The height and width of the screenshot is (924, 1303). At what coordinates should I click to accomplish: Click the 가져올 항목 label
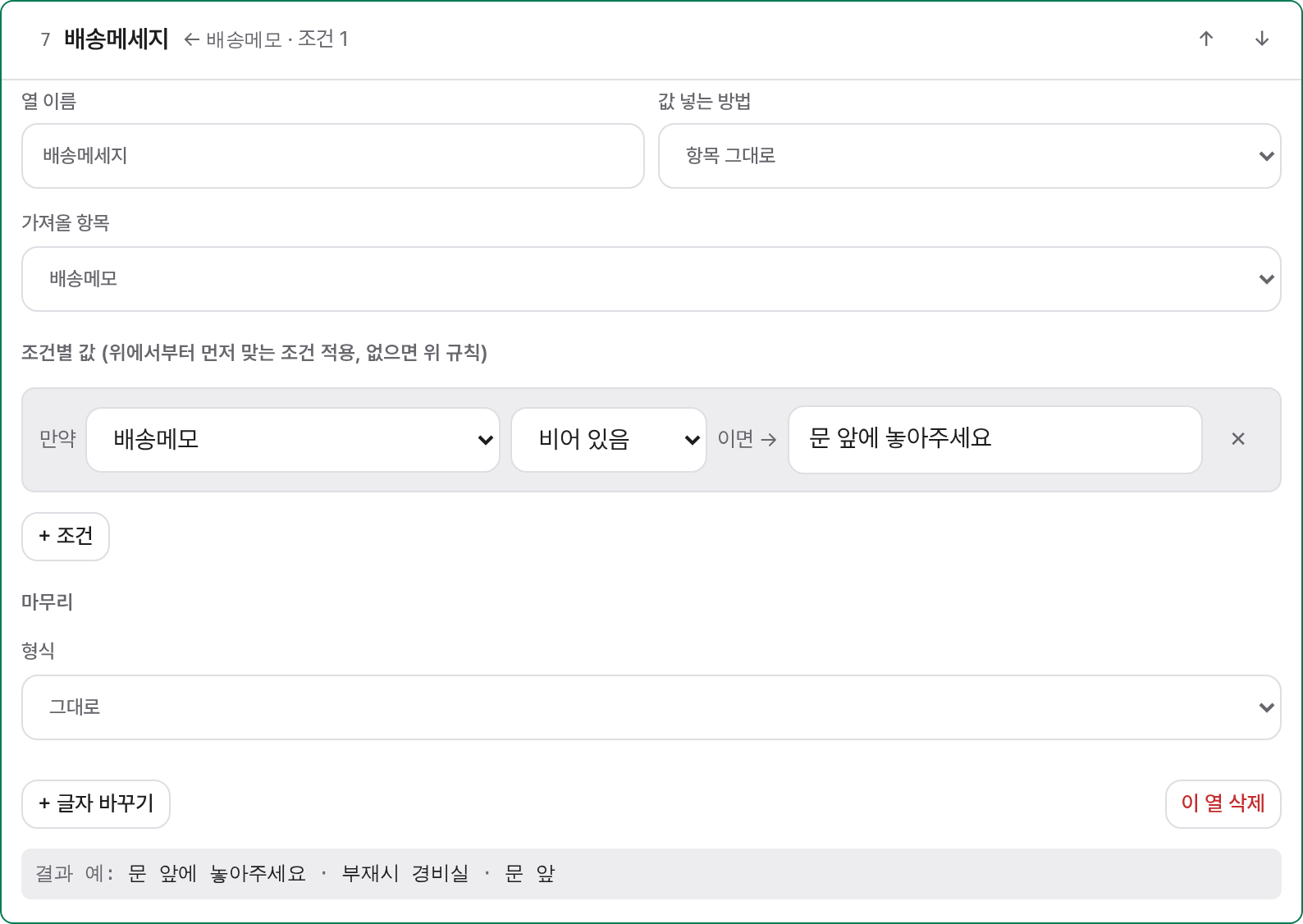[66, 222]
